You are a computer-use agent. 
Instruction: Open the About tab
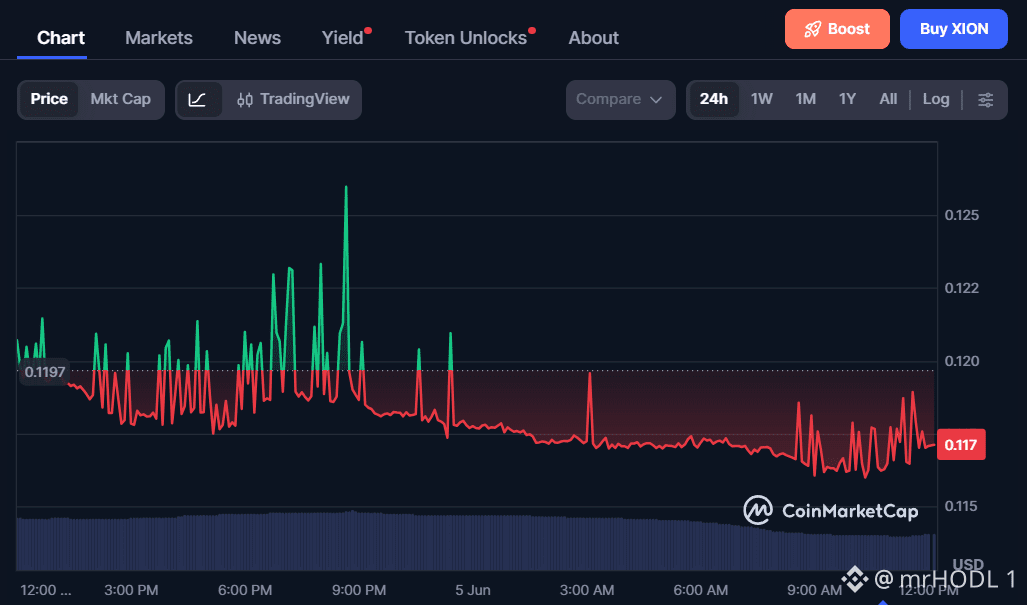pos(593,38)
